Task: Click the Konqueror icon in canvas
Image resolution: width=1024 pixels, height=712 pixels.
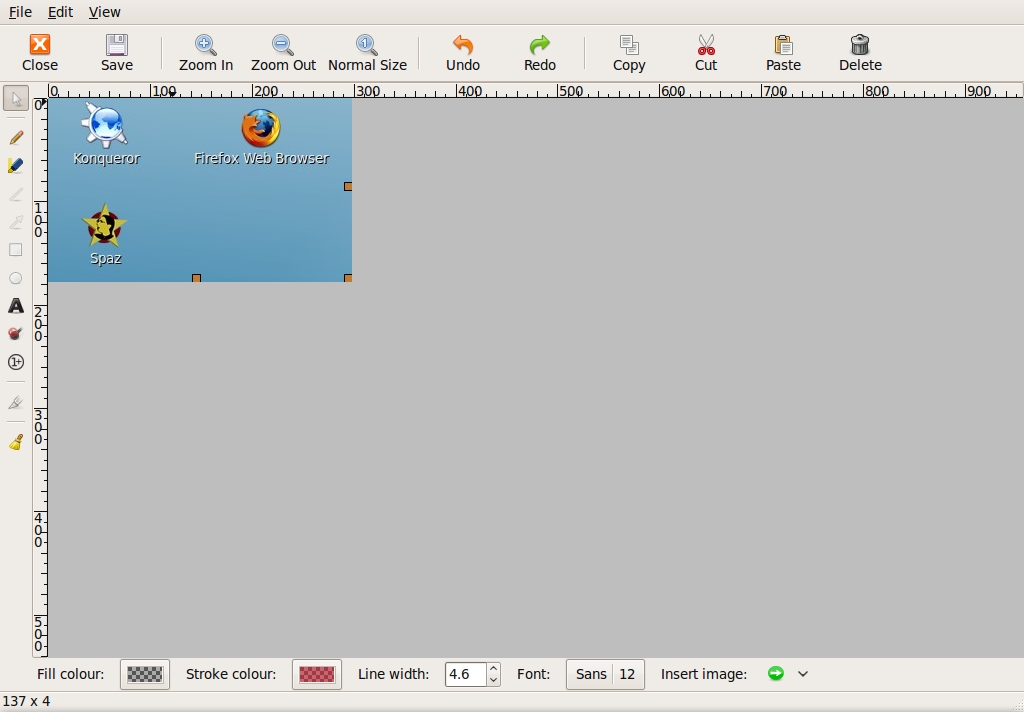Action: point(106,125)
